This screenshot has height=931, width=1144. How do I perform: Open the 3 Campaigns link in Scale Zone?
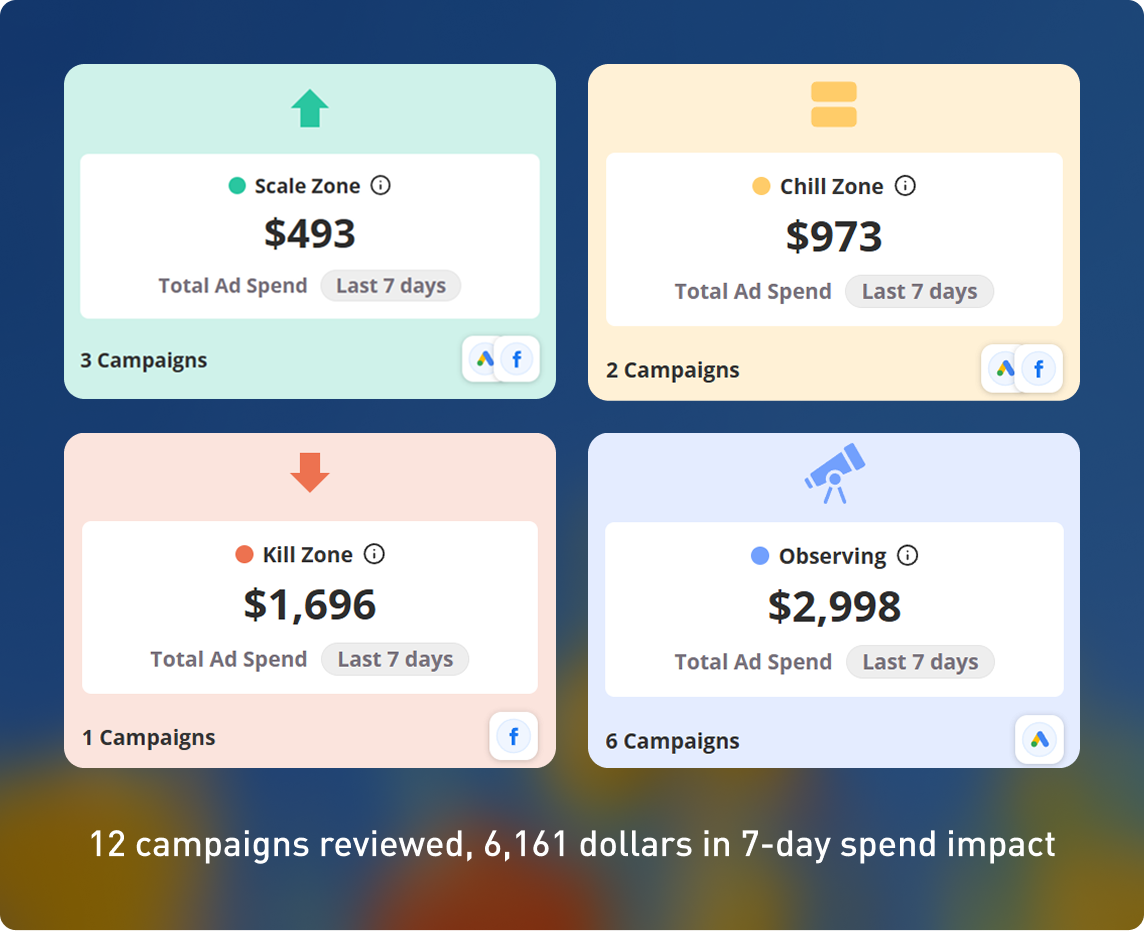click(x=144, y=360)
